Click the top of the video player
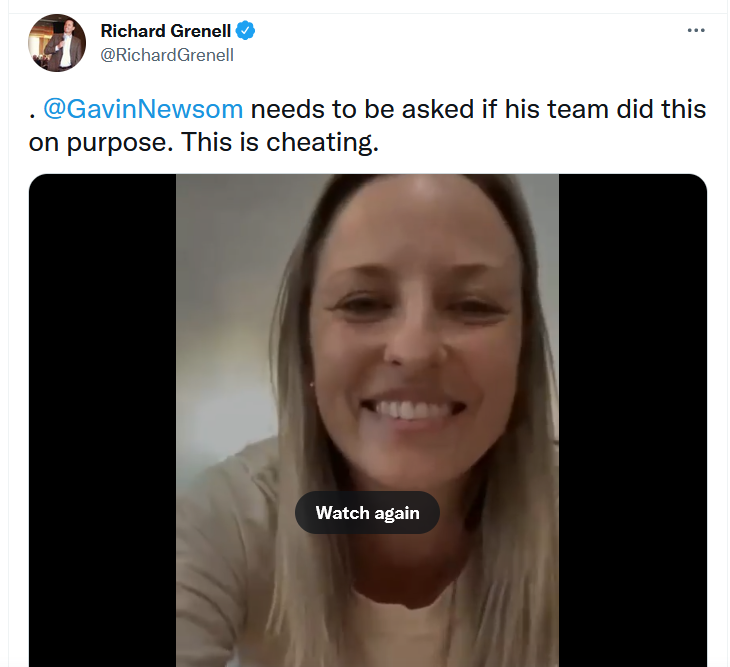The width and height of the screenshot is (730, 667). tap(367, 184)
